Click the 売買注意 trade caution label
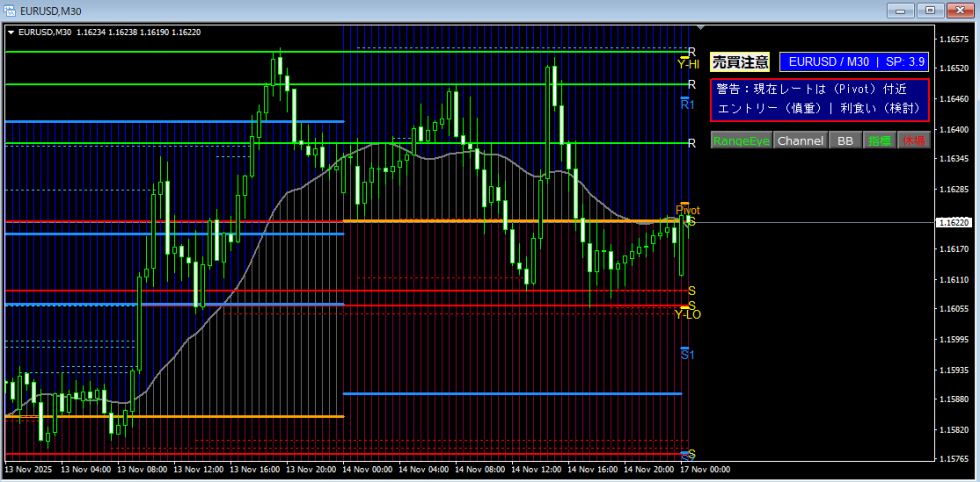The image size is (980, 482). 740,62
